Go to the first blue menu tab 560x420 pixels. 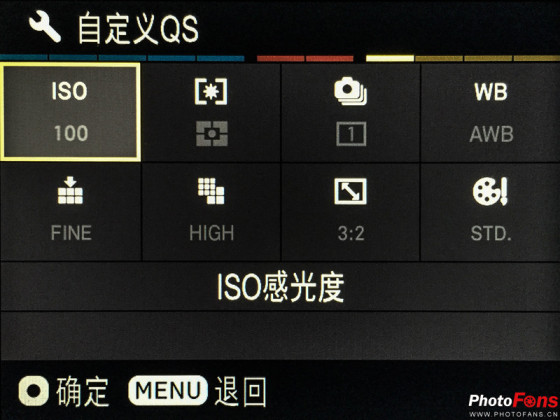click(x=24, y=58)
